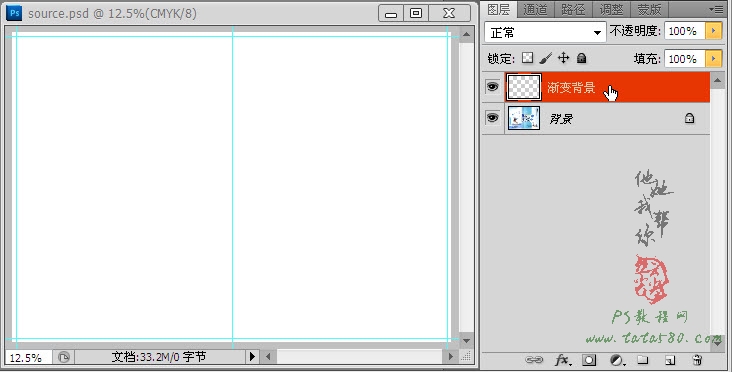This screenshot has width=732, height=372.
Task: Create new fill or adjustment layer
Action: click(617, 360)
